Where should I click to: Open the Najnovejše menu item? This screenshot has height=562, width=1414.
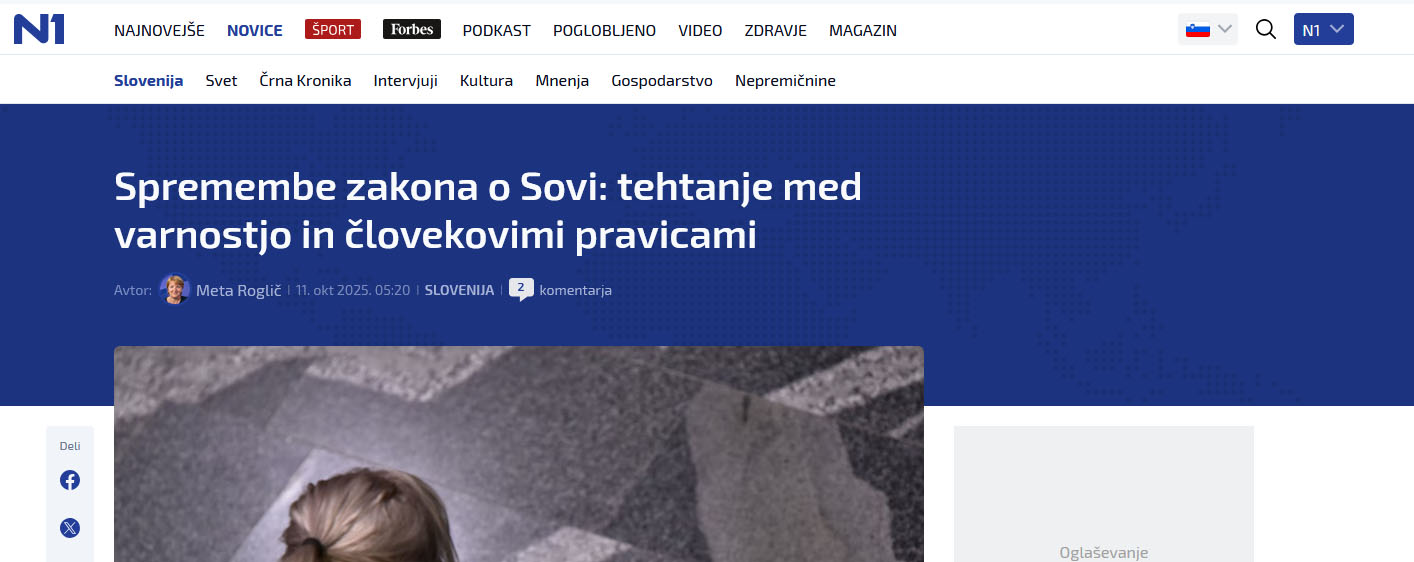coord(159,30)
